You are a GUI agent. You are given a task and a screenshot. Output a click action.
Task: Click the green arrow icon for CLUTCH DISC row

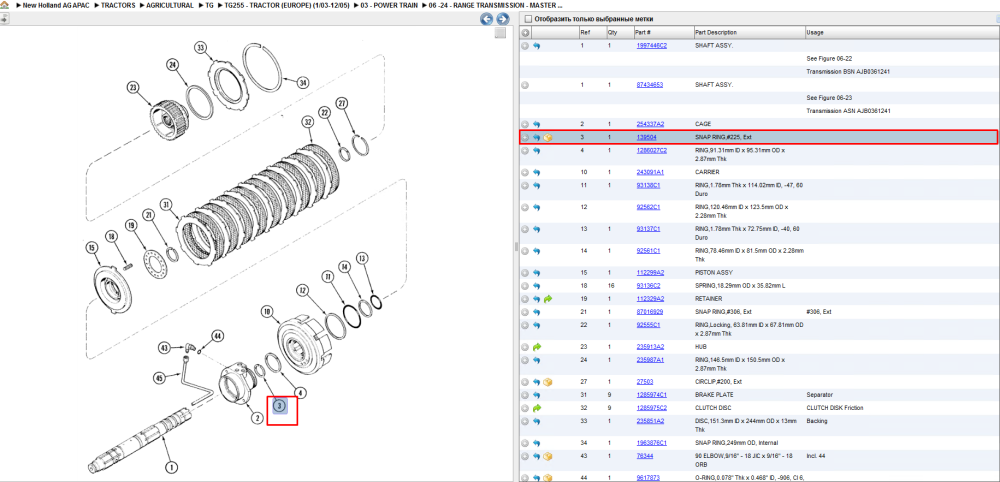click(536, 408)
